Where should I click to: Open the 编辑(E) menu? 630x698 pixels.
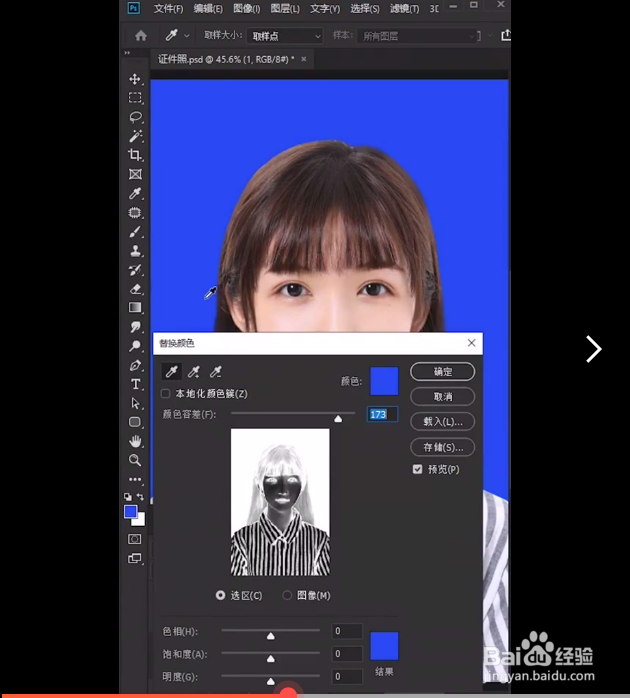pos(208,8)
